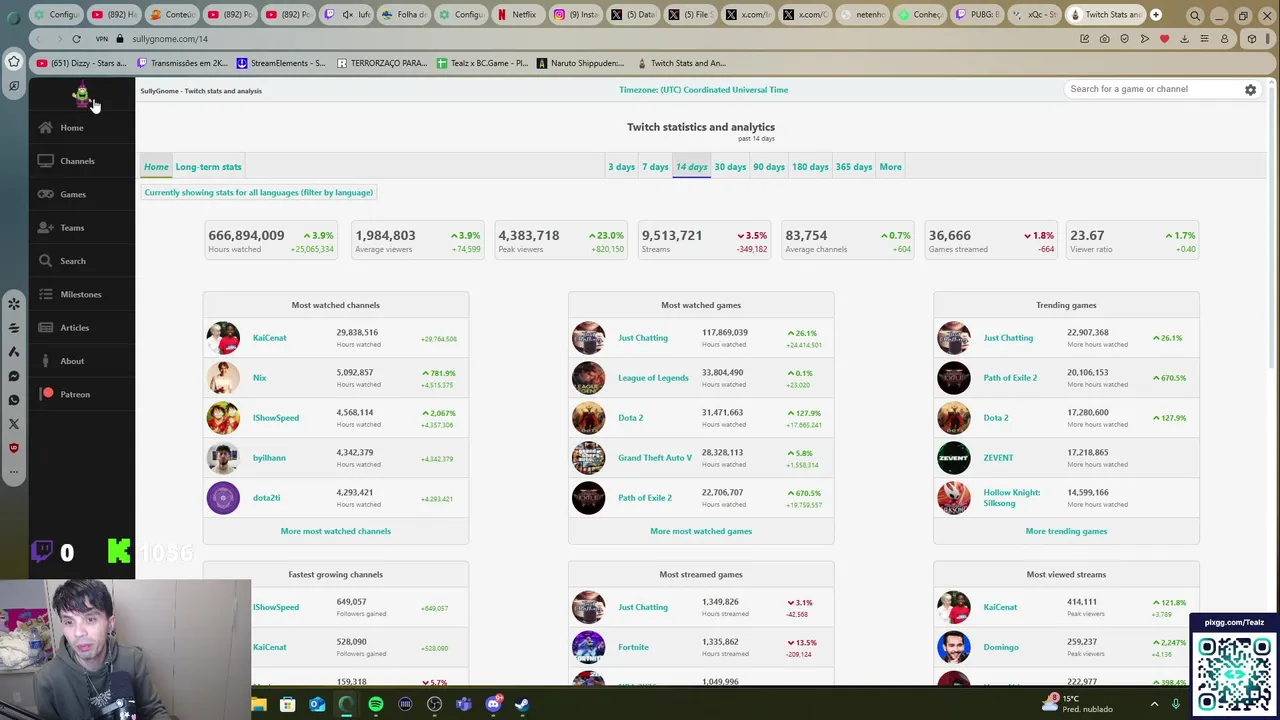Switch to the Netflix browser tab
The image size is (1280, 720).
click(x=517, y=15)
